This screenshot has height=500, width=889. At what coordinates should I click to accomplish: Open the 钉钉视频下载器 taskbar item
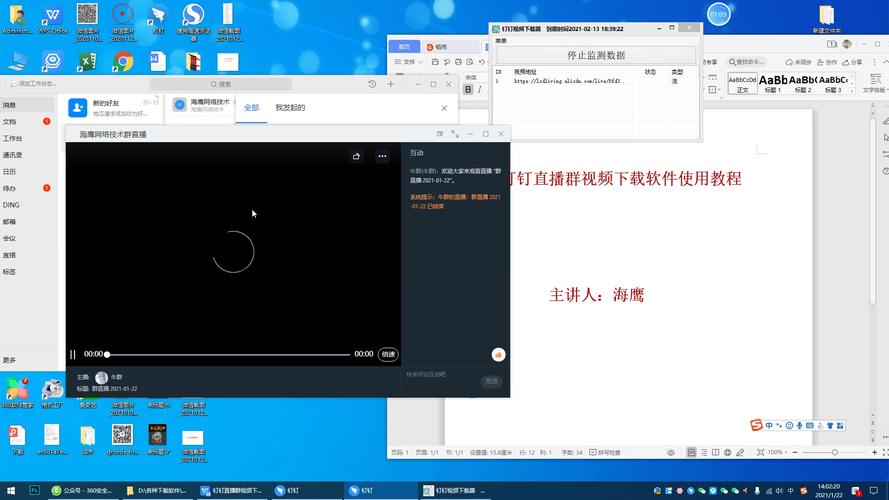coord(455,490)
